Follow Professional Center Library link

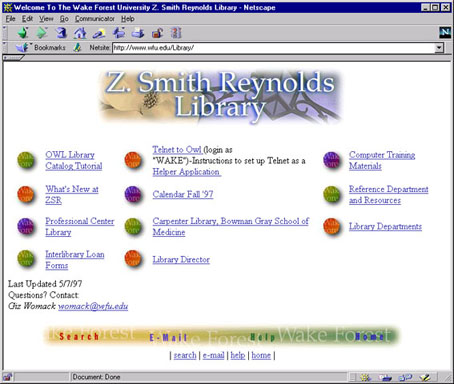pos(80,227)
